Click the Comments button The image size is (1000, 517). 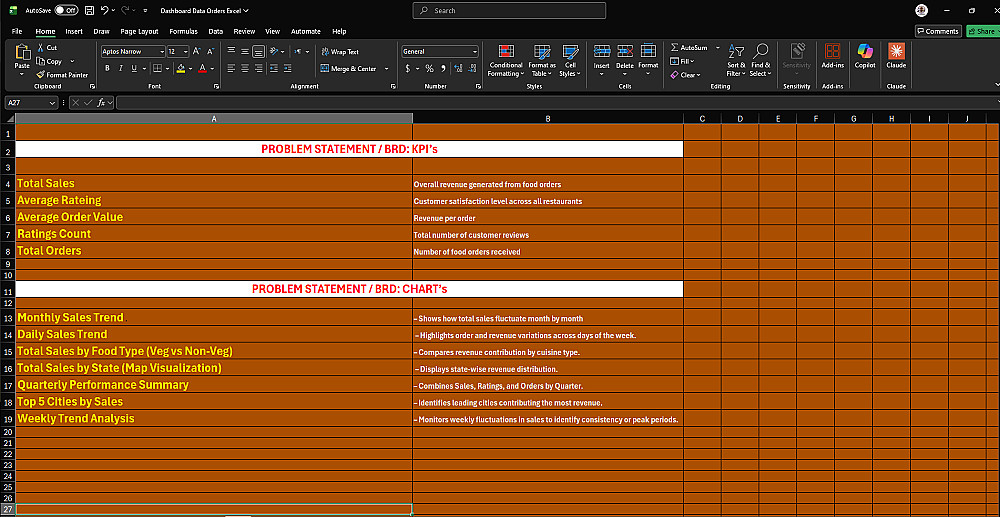(938, 31)
